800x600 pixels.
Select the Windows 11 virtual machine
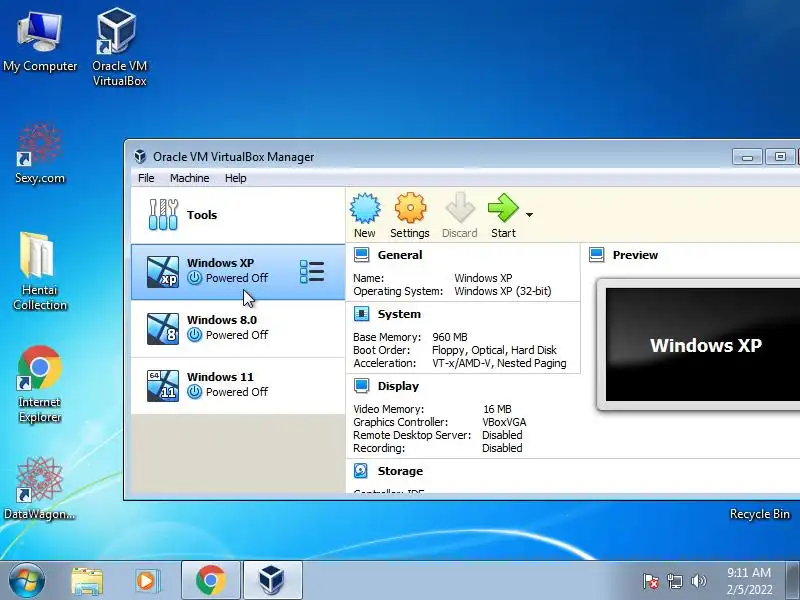238,386
